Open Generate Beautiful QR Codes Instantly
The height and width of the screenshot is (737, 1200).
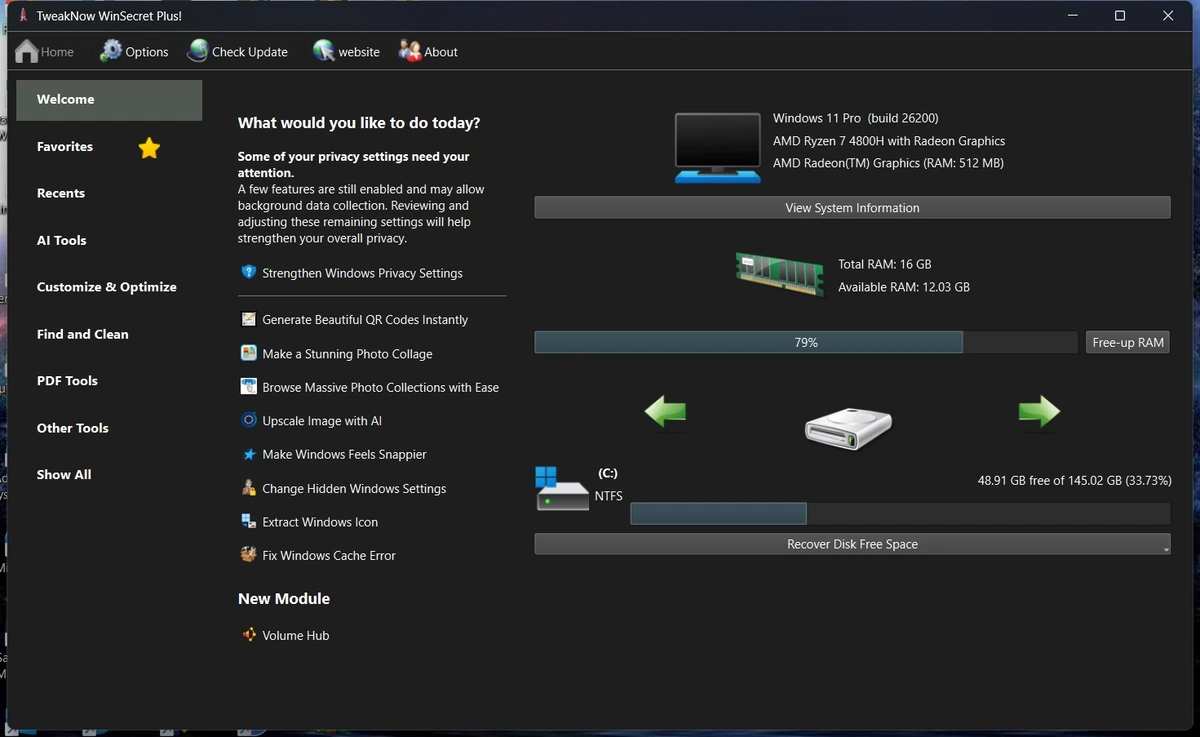(x=365, y=320)
